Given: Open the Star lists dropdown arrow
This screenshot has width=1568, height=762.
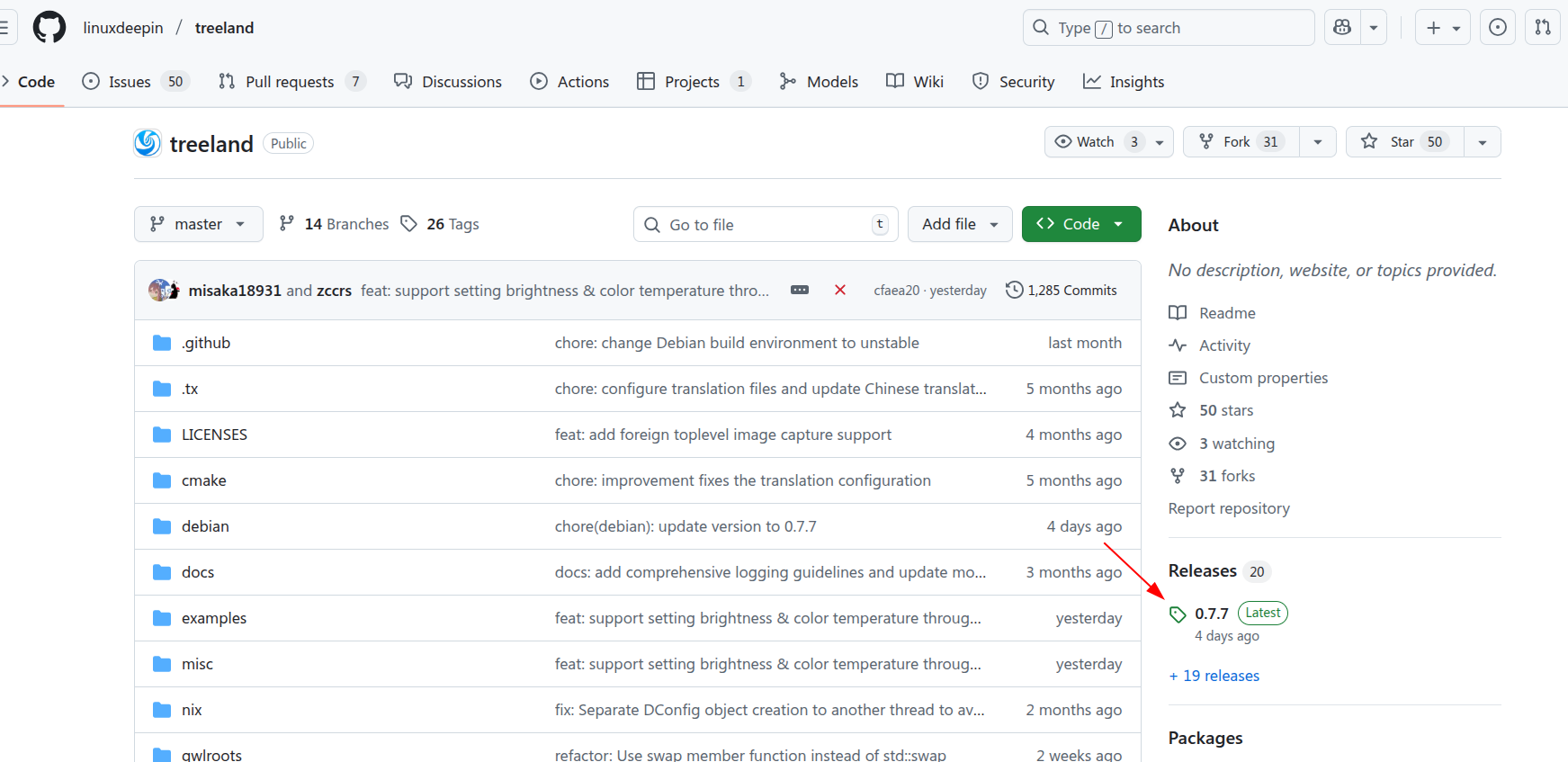Looking at the screenshot, I should [x=1483, y=142].
